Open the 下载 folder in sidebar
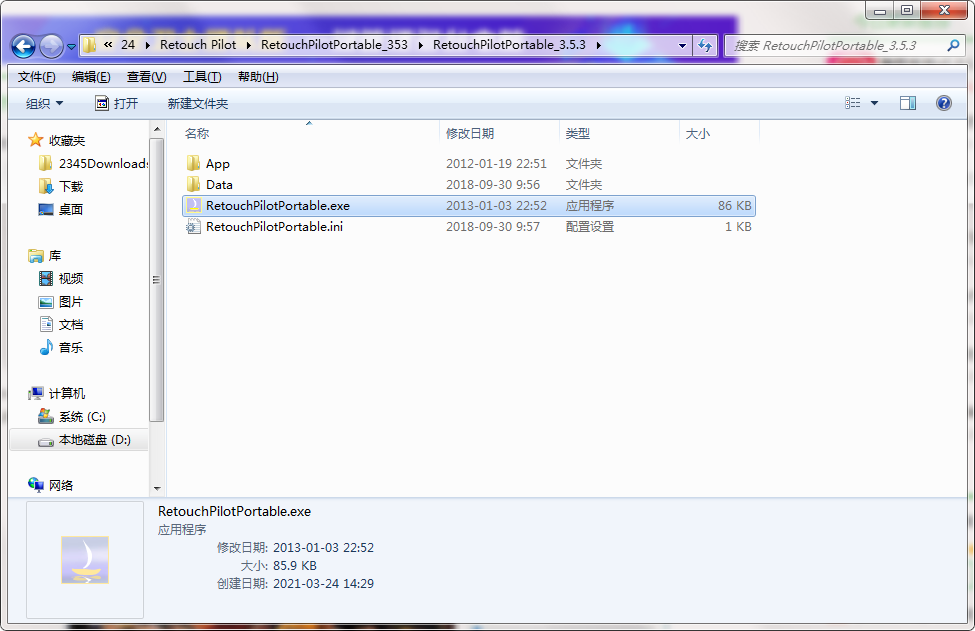The width and height of the screenshot is (975, 631). point(61,187)
